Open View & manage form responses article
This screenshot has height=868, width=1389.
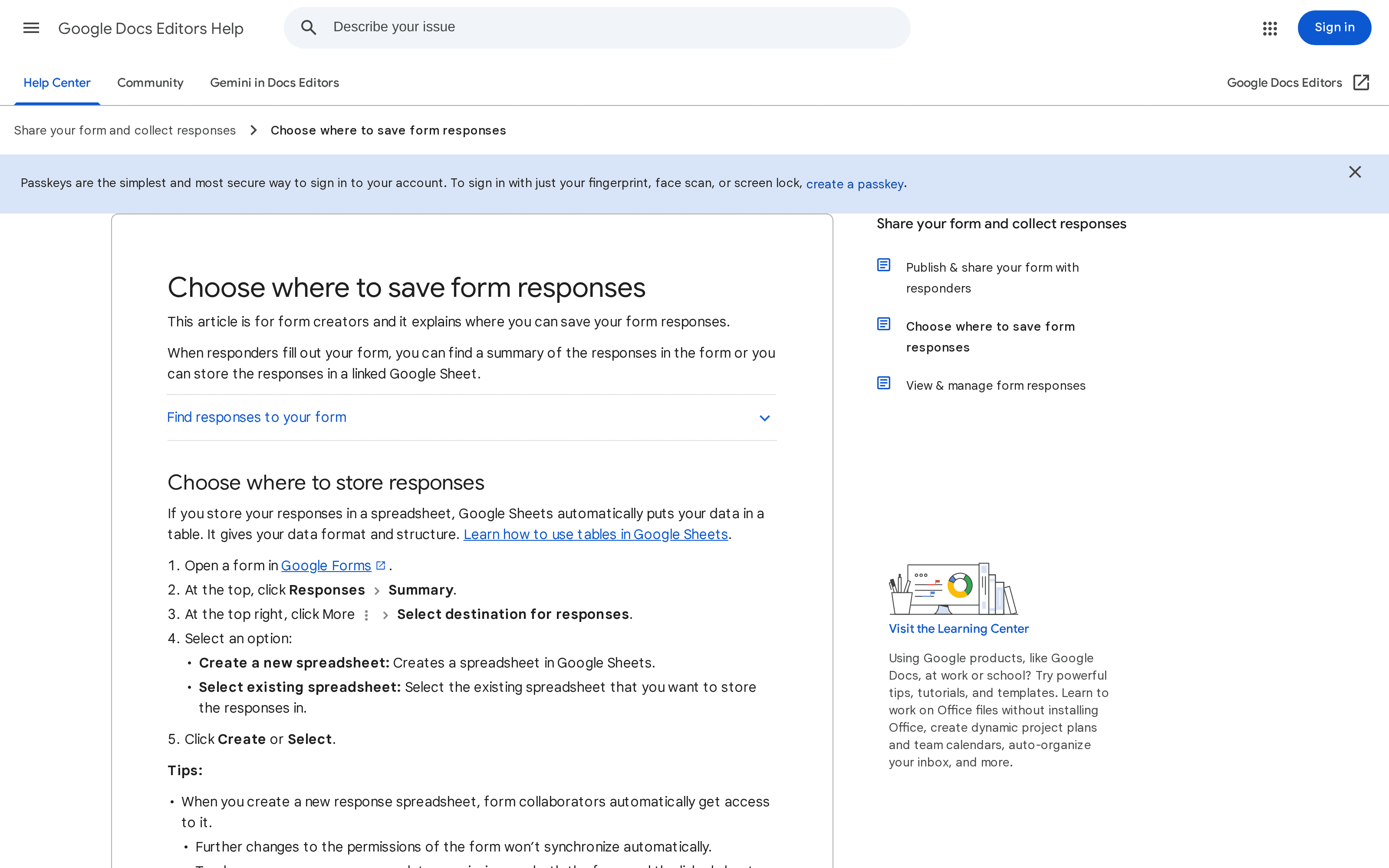pos(995,386)
